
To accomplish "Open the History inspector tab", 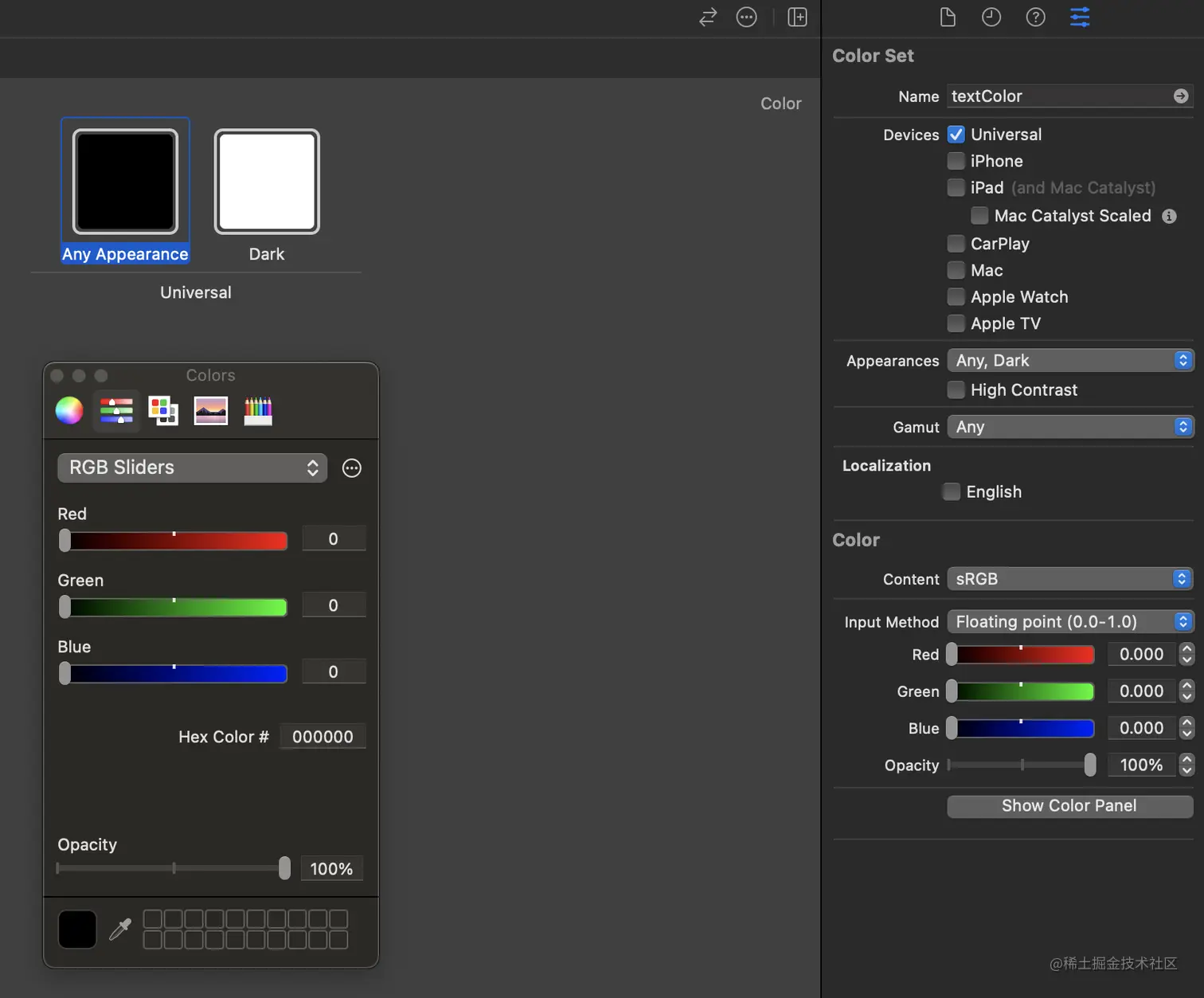I will coord(991,17).
